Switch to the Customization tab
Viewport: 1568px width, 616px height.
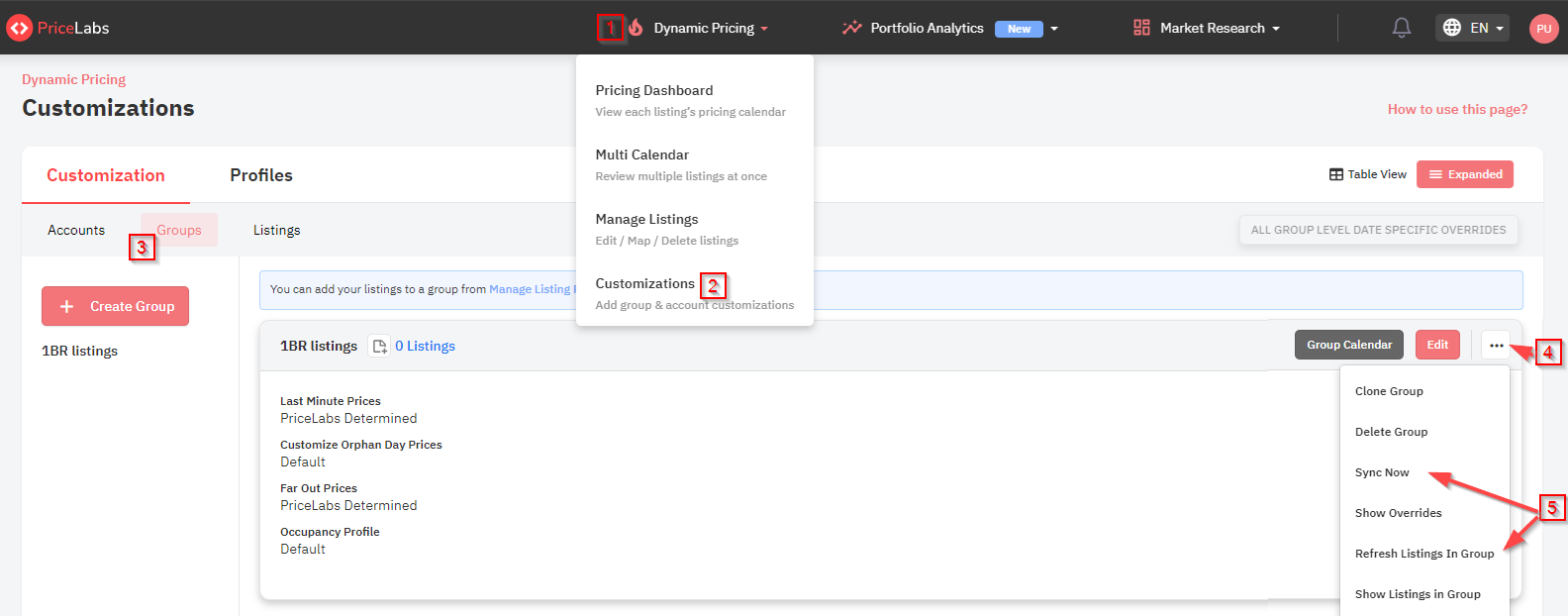click(106, 175)
